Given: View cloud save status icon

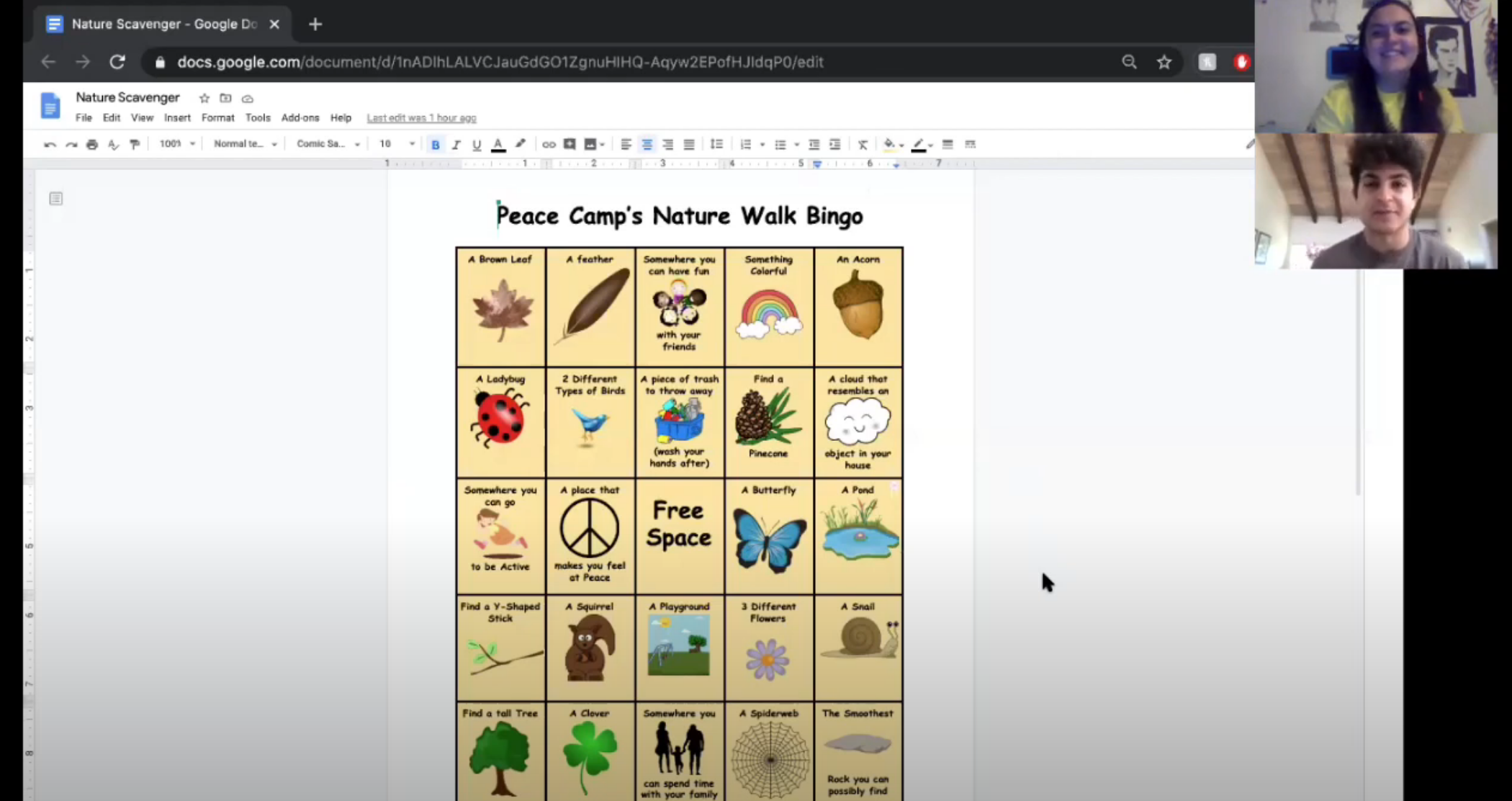Looking at the screenshot, I should pyautogui.click(x=247, y=99).
